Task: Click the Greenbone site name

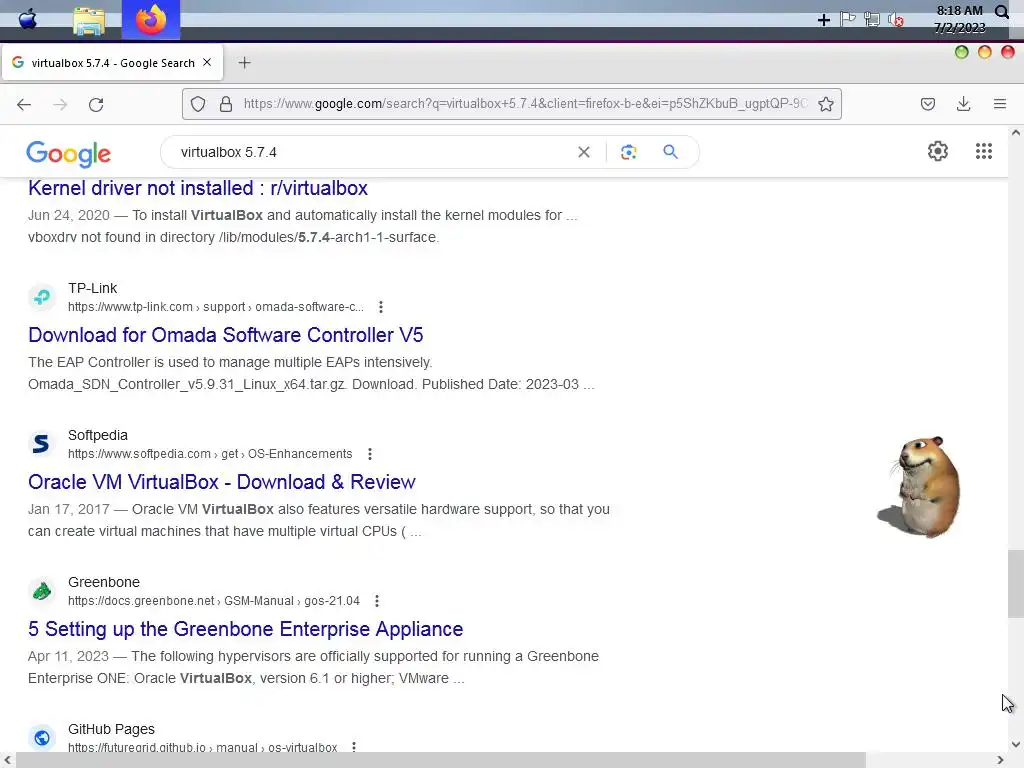Action: [104, 582]
